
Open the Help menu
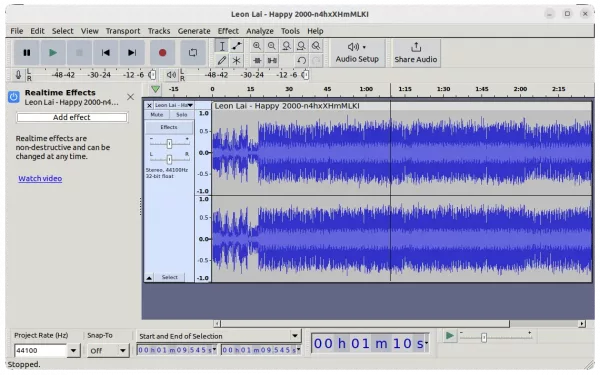coord(315,31)
